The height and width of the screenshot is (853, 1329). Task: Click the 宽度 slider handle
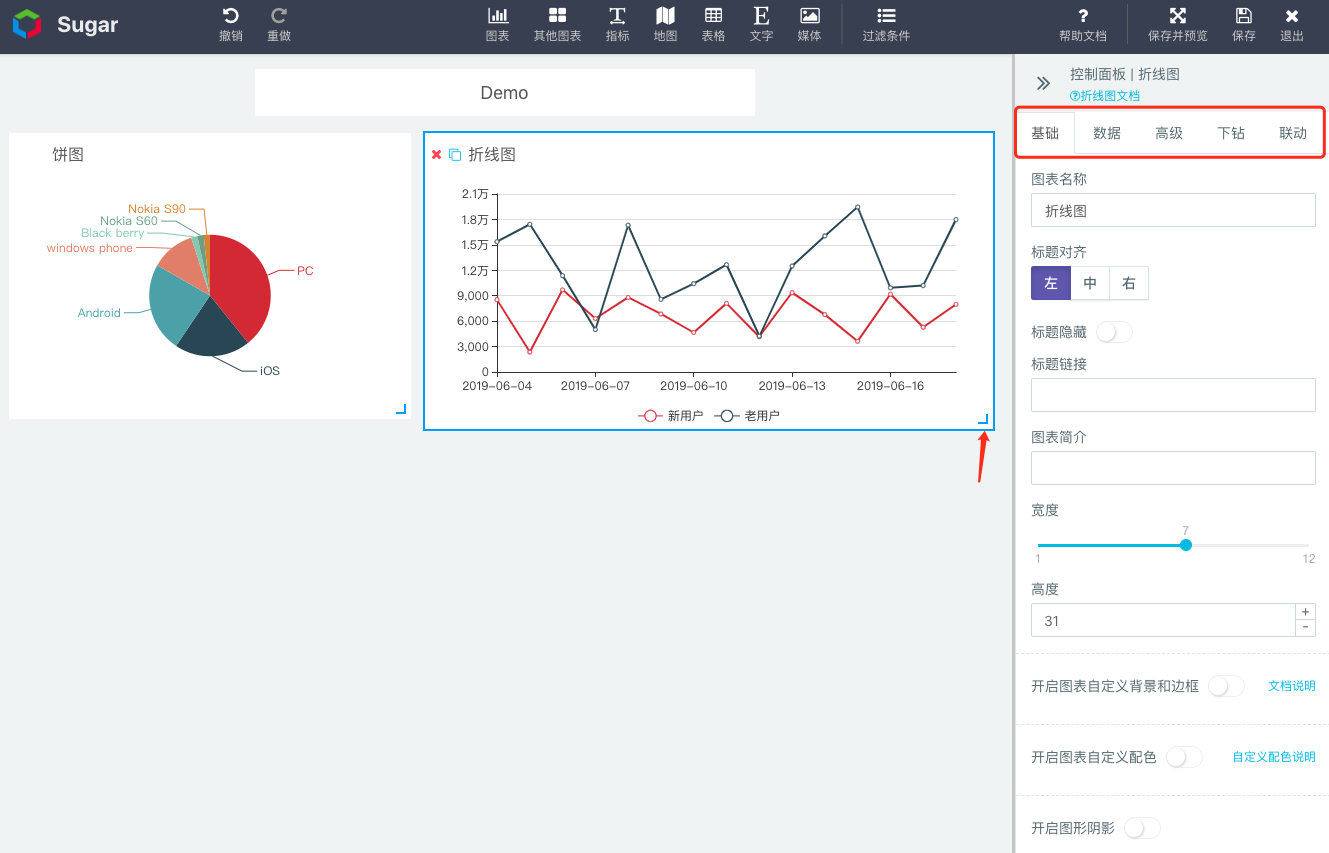pos(1186,545)
